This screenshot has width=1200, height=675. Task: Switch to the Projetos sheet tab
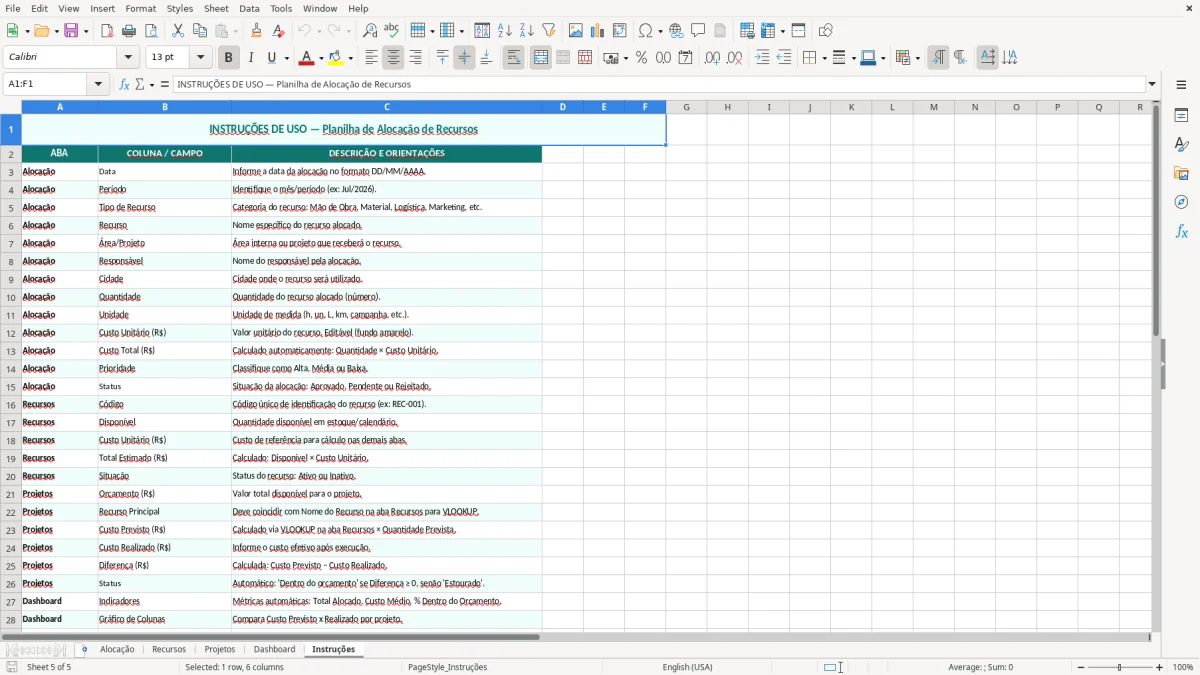(220, 649)
